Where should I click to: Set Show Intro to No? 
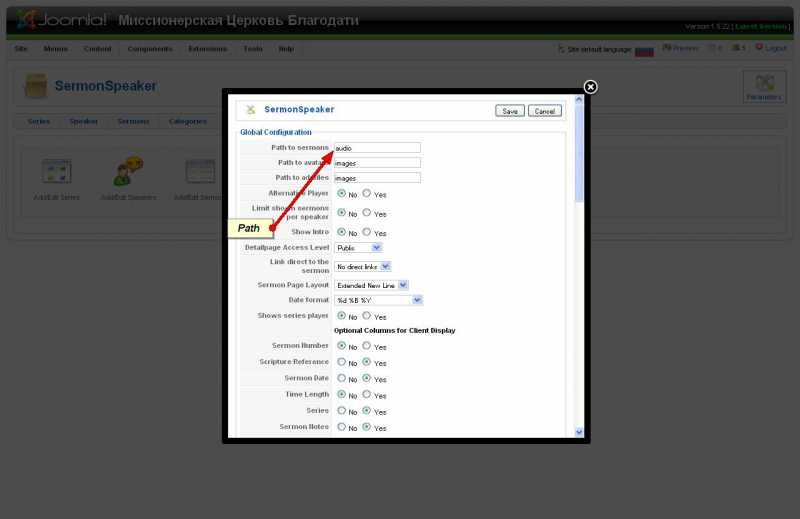(x=341, y=232)
